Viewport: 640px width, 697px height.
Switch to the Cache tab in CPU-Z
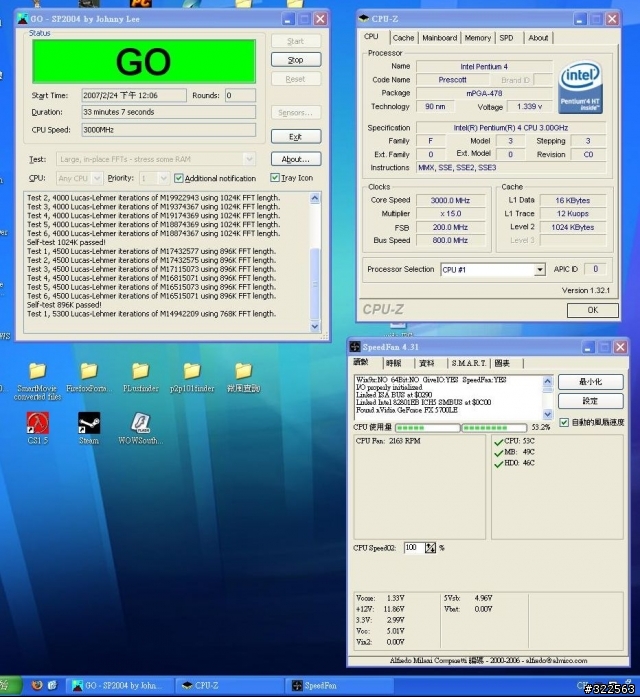[403, 38]
